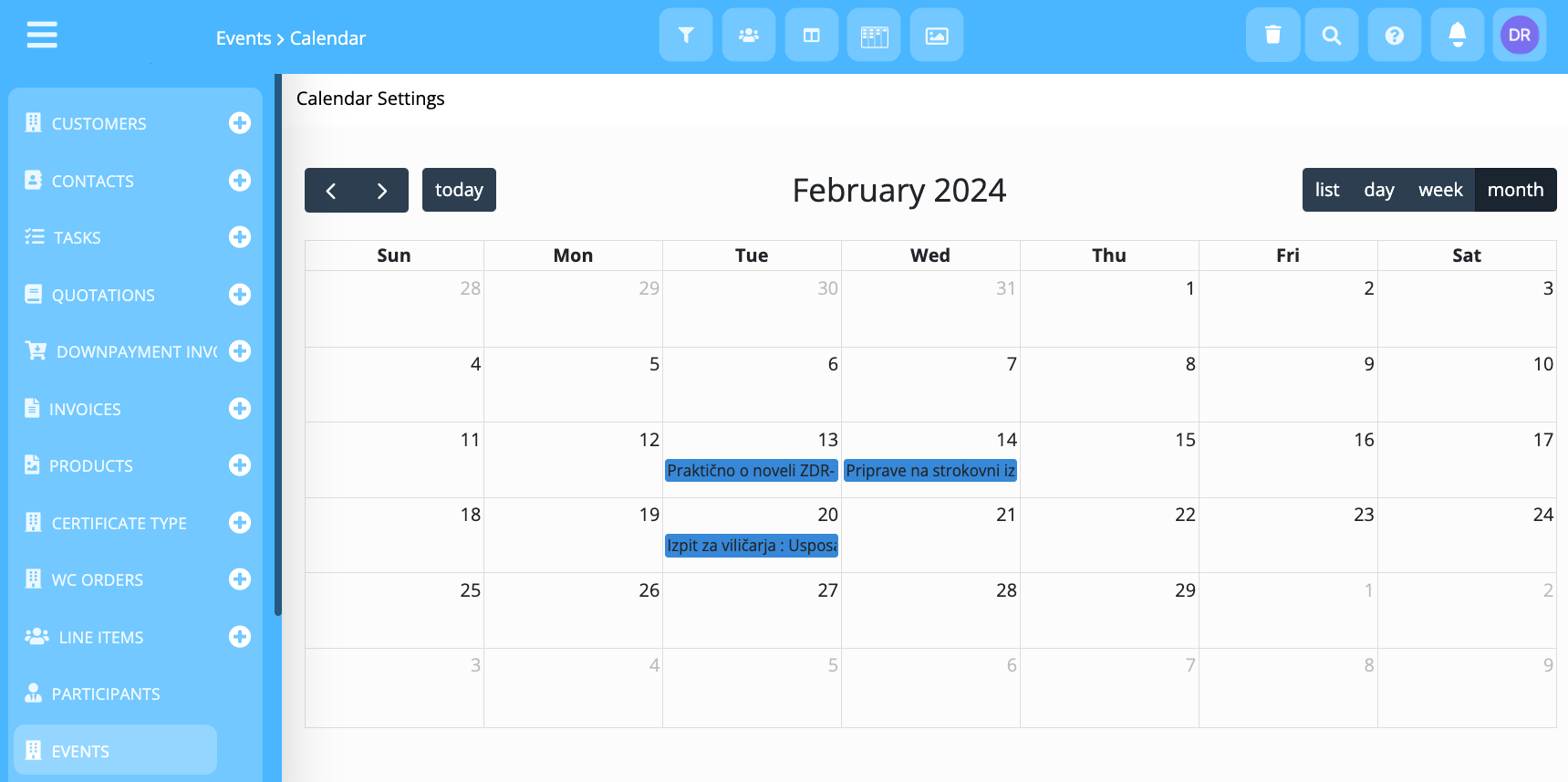The width and height of the screenshot is (1568, 782).
Task: Toggle the hamburger sidebar menu
Action: click(x=42, y=36)
